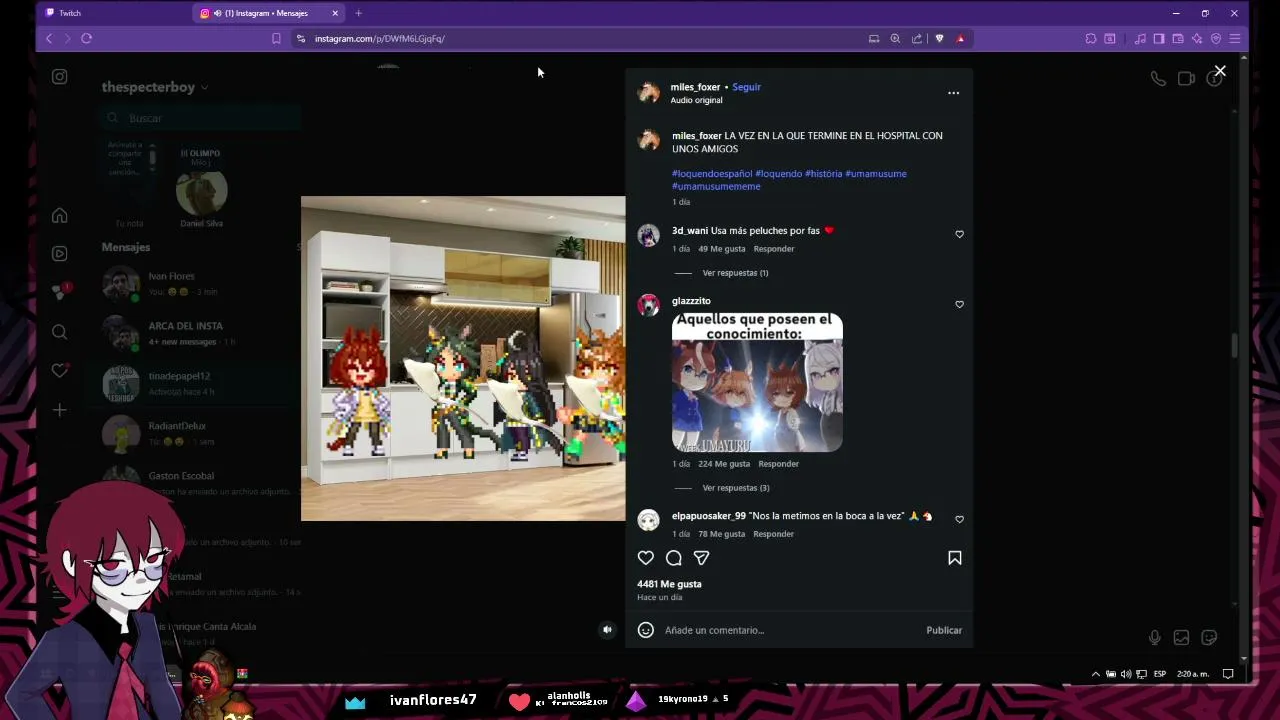Image resolution: width=1280 pixels, height=720 pixels.
Task: Expand replies under 3d_wani comment
Action: click(735, 273)
